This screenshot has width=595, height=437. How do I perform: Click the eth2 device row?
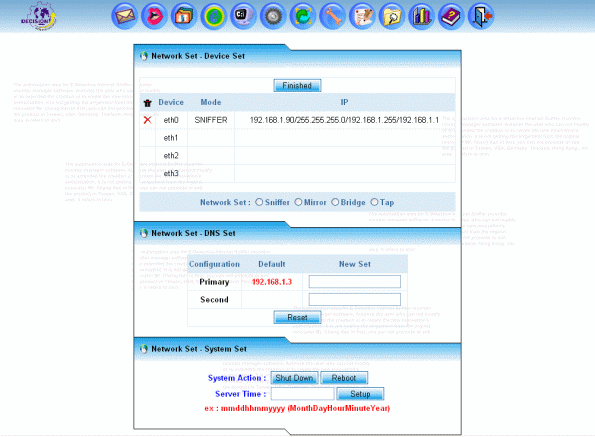(297, 156)
